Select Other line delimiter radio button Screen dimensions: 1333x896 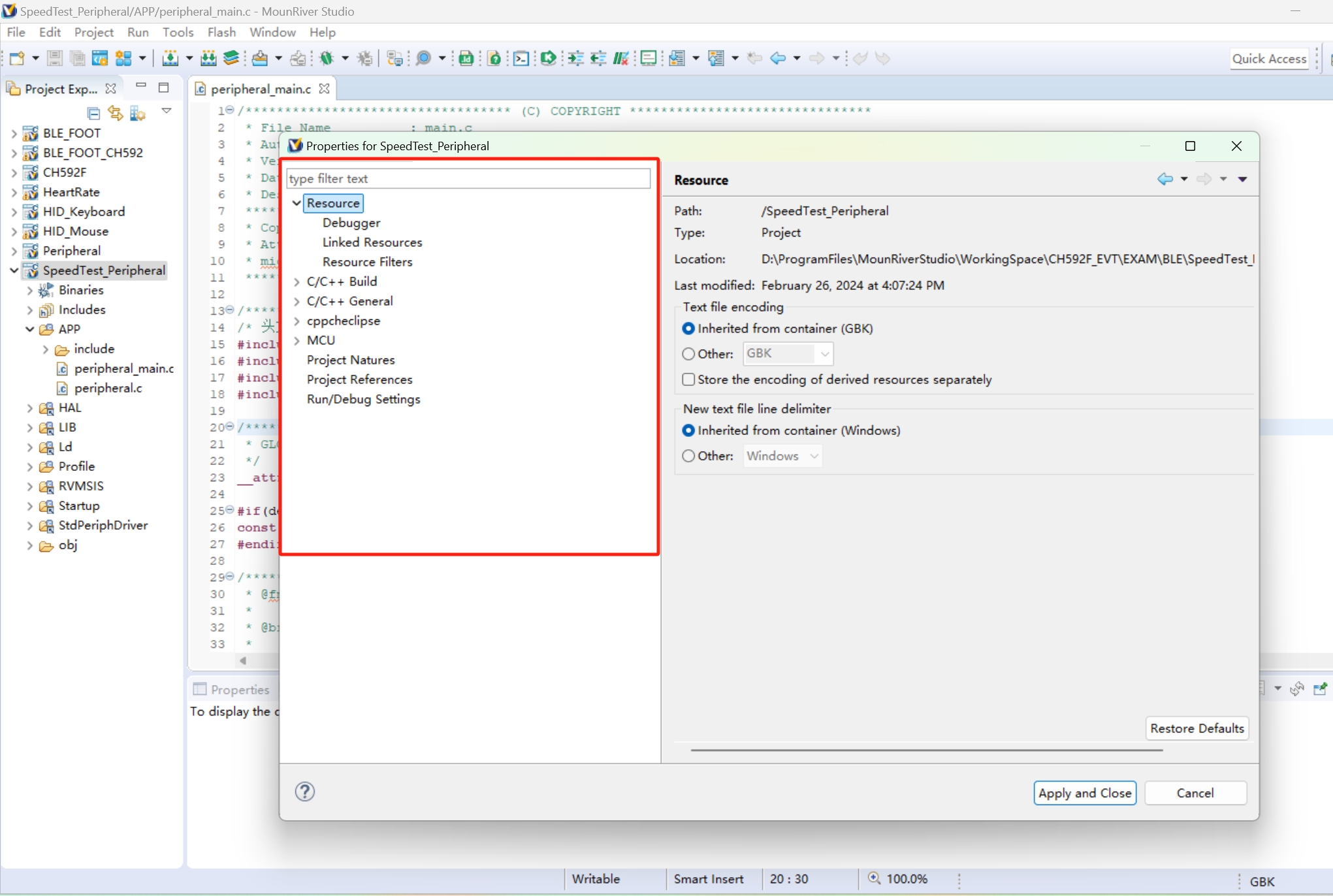click(688, 456)
